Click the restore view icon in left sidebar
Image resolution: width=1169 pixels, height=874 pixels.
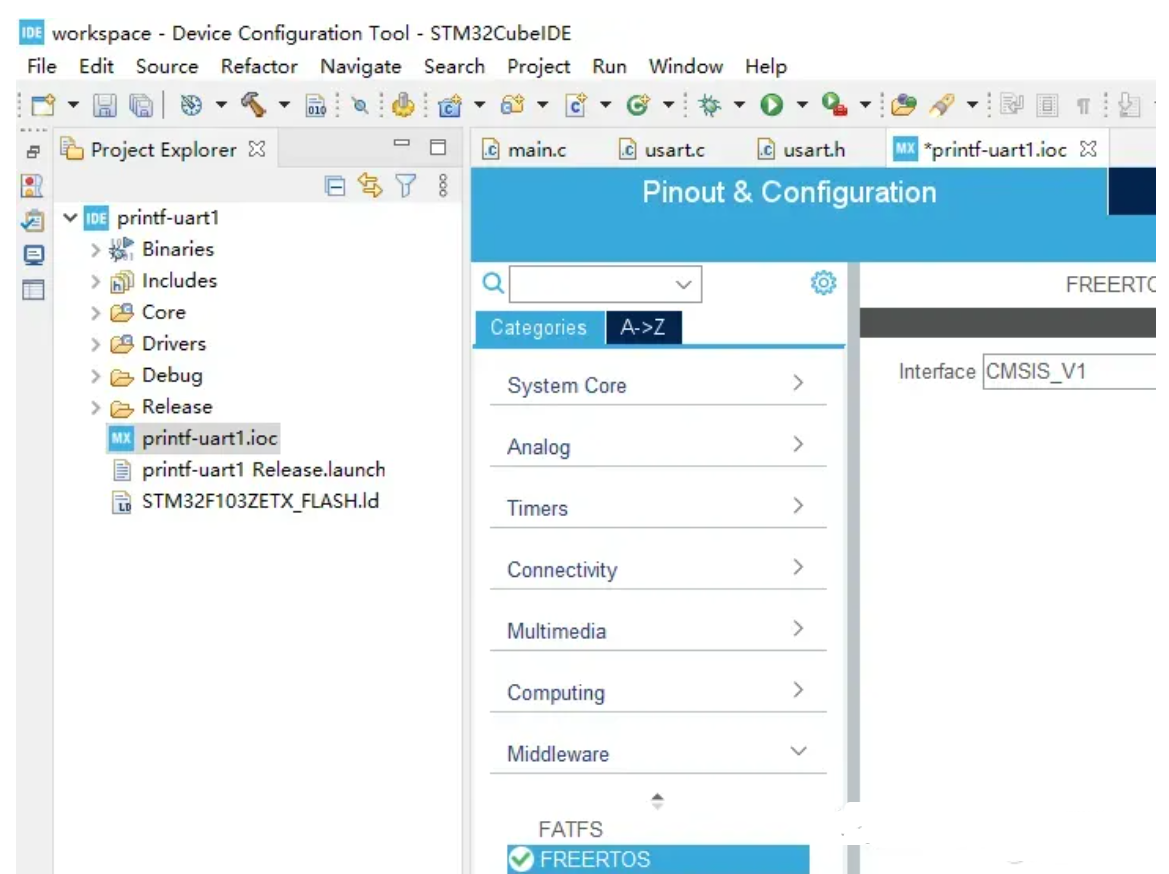pos(33,152)
